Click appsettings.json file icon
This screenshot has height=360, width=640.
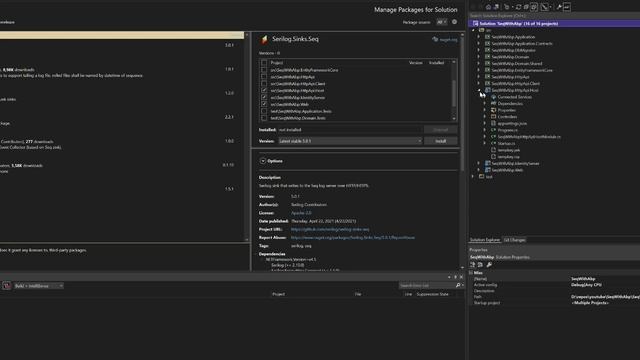pyautogui.click(x=493, y=123)
